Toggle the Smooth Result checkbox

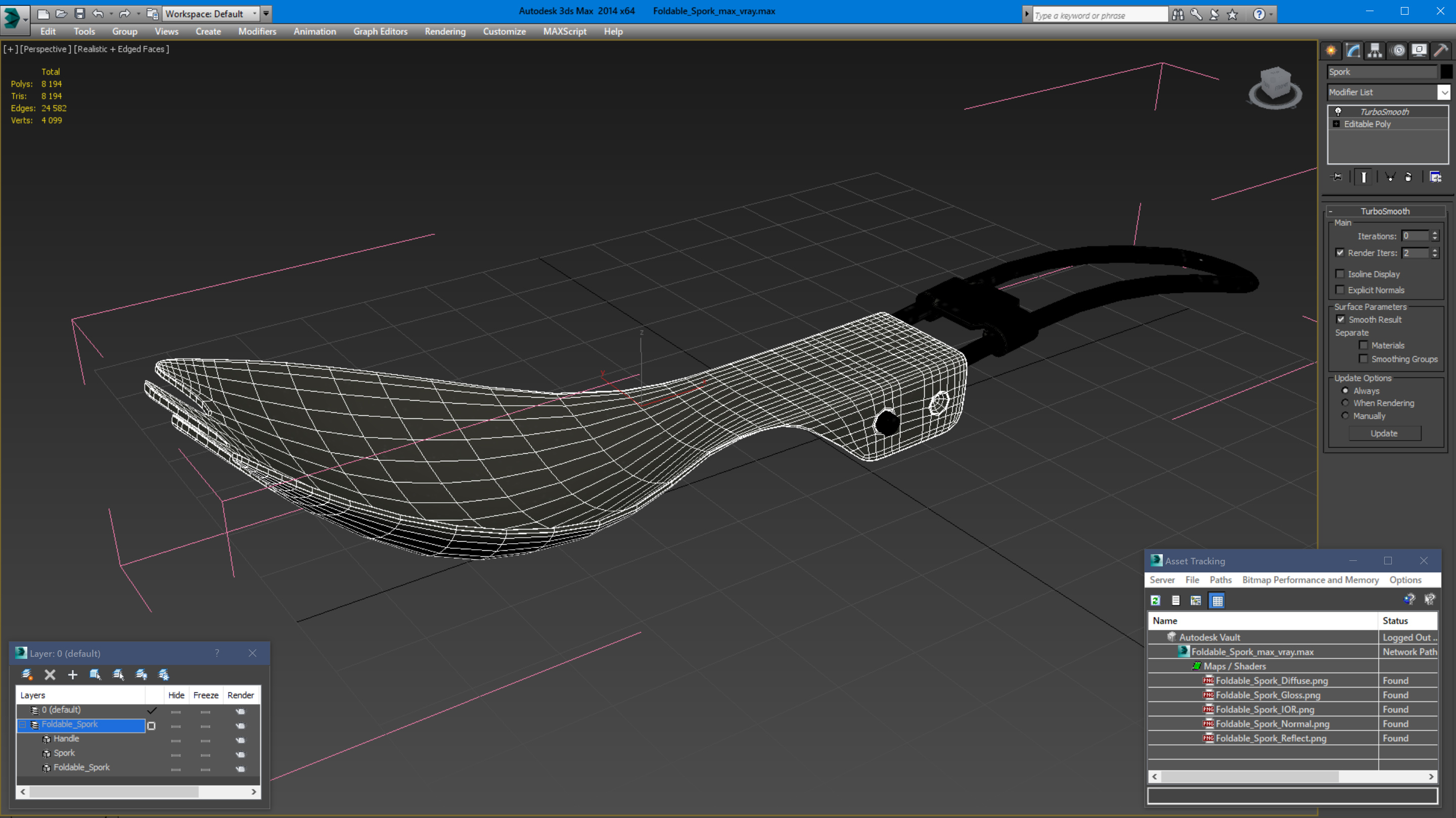pos(1341,318)
